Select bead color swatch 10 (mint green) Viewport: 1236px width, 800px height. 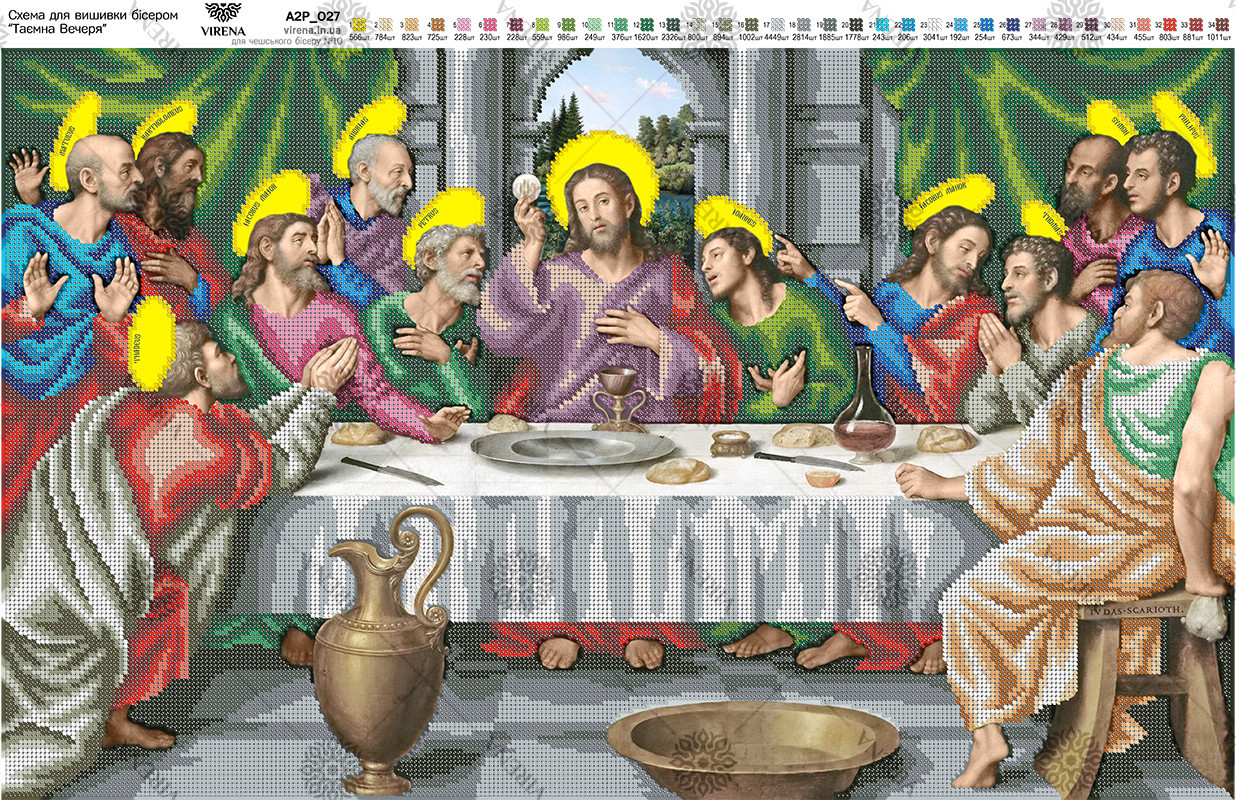595,23
